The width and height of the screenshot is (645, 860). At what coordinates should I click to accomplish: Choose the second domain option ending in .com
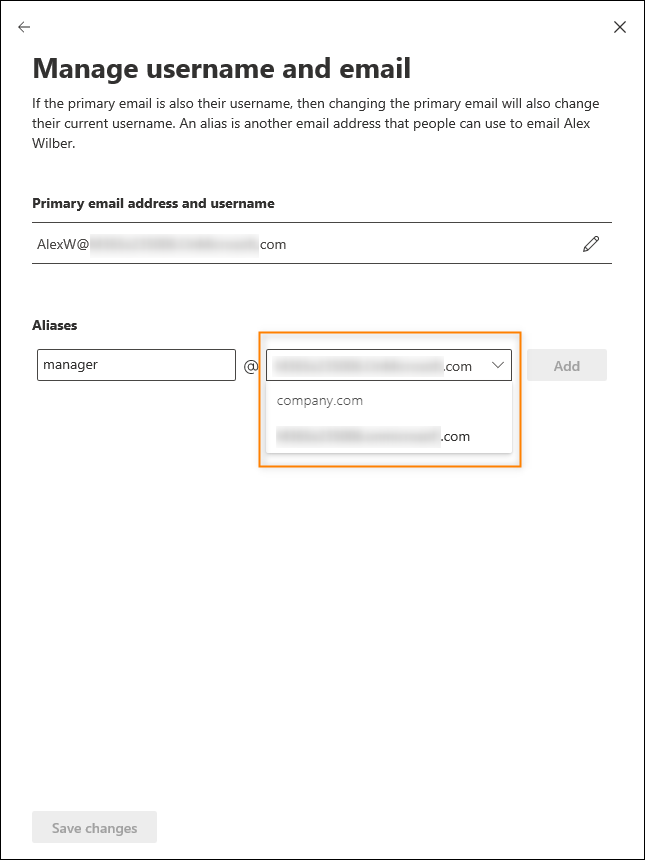coord(373,436)
